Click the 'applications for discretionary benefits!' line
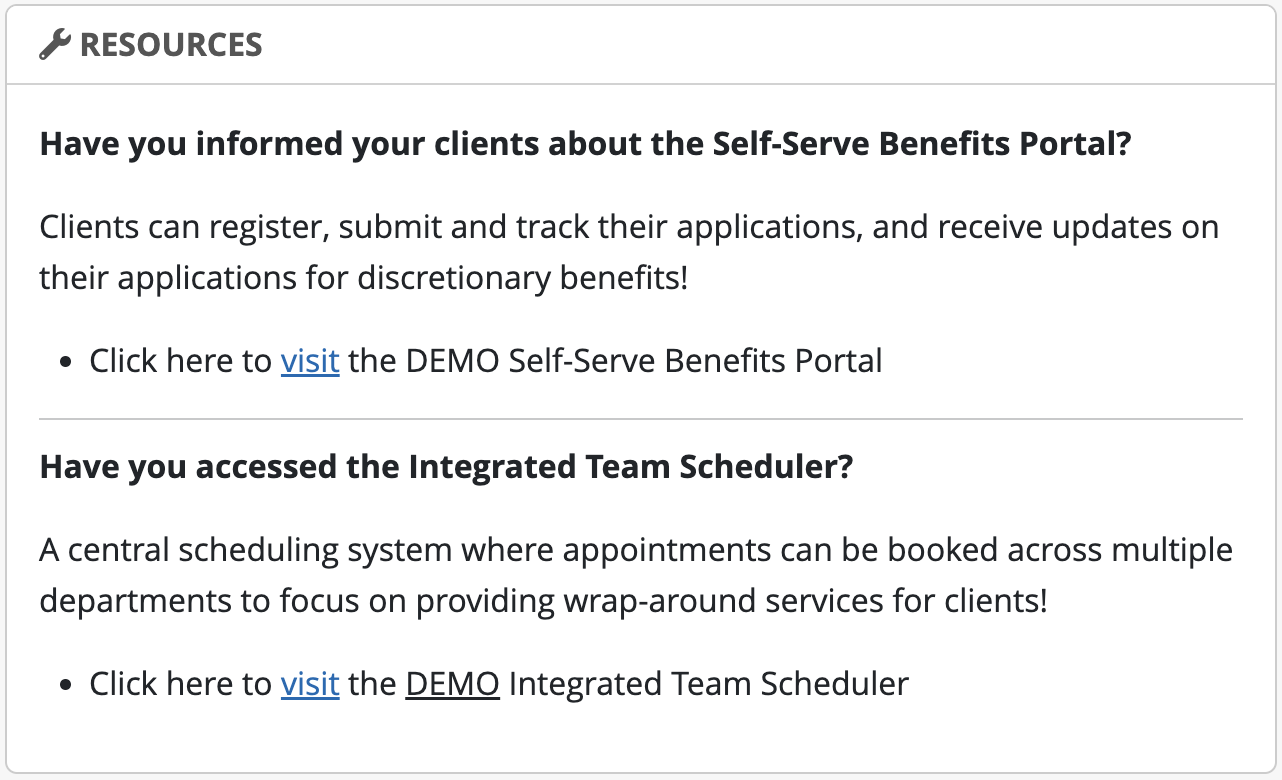 (x=364, y=278)
